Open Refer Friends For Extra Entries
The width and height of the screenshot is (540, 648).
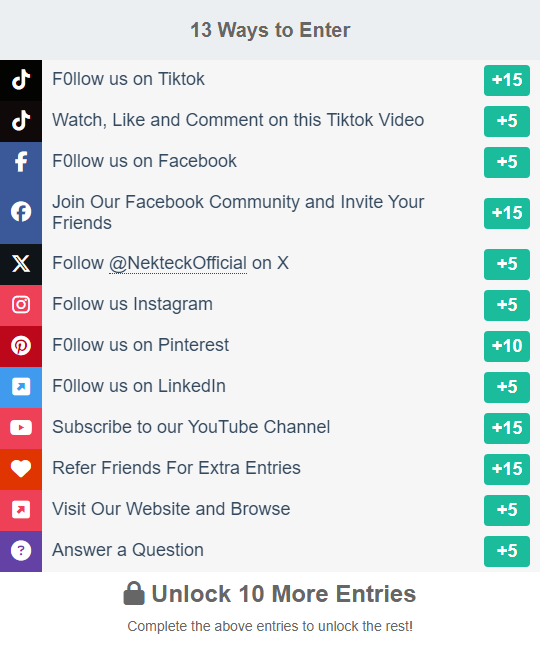270,469
